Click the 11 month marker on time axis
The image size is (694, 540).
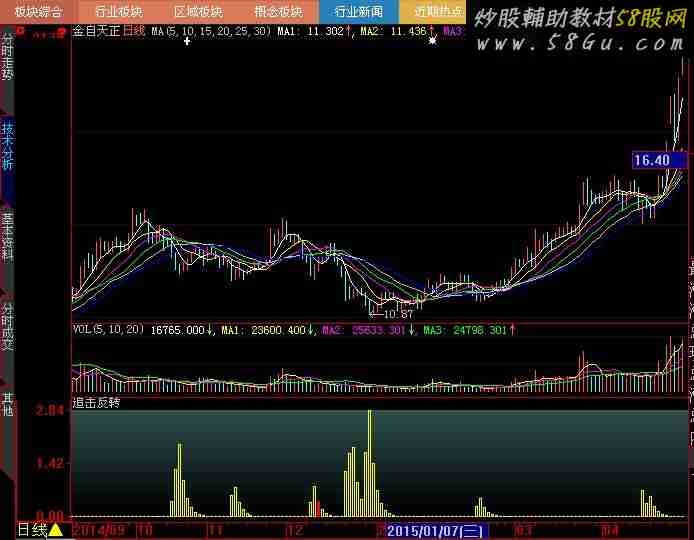(x=215, y=530)
